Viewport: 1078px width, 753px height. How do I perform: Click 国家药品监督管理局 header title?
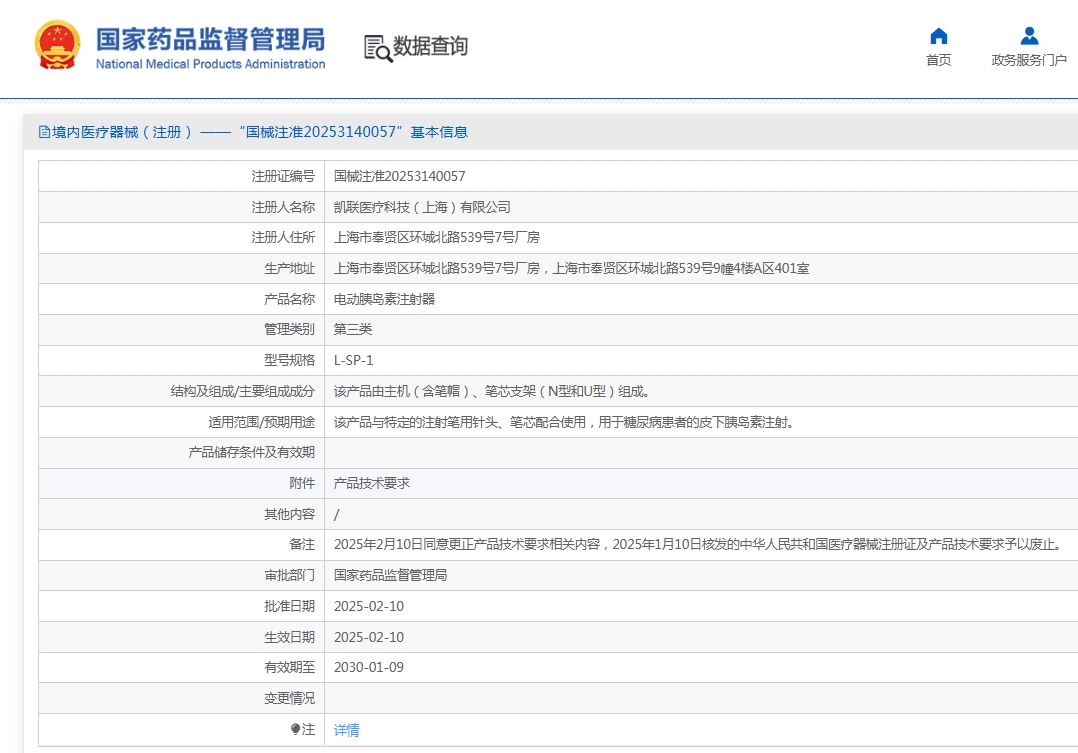[x=210, y=39]
